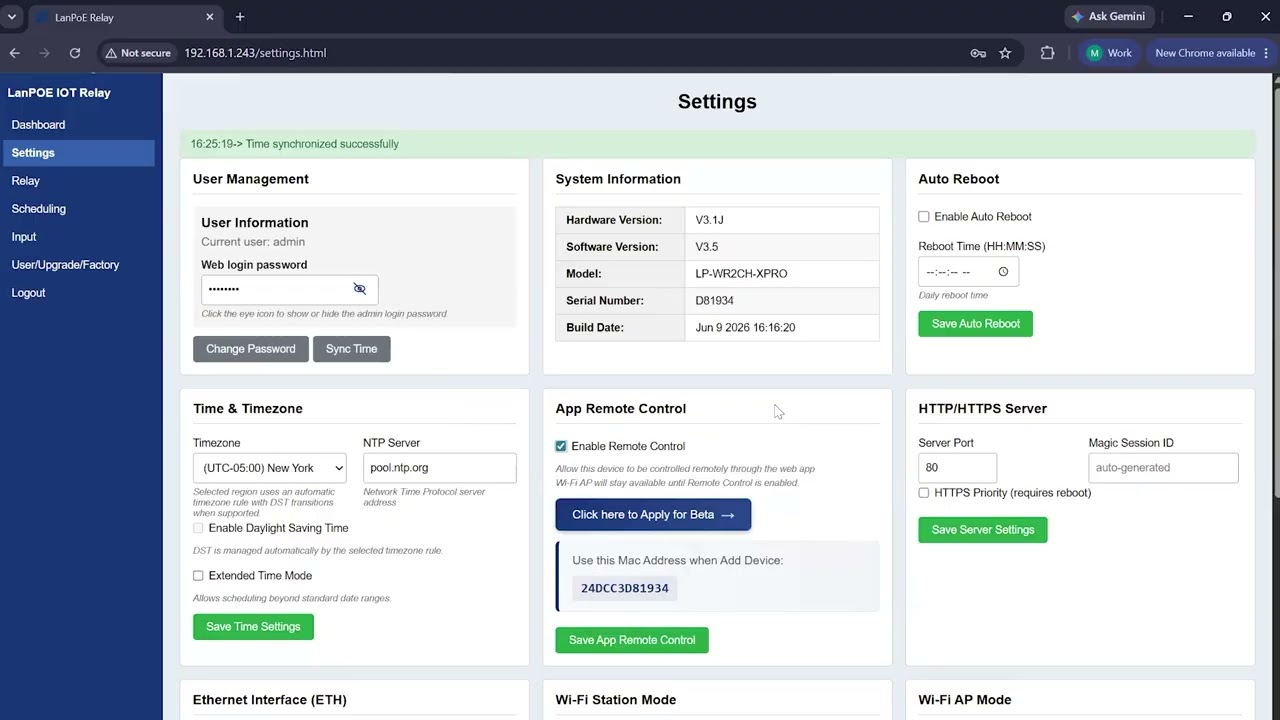Click Save Time Settings button
Viewport: 1280px width, 720px height.
pyautogui.click(x=253, y=627)
